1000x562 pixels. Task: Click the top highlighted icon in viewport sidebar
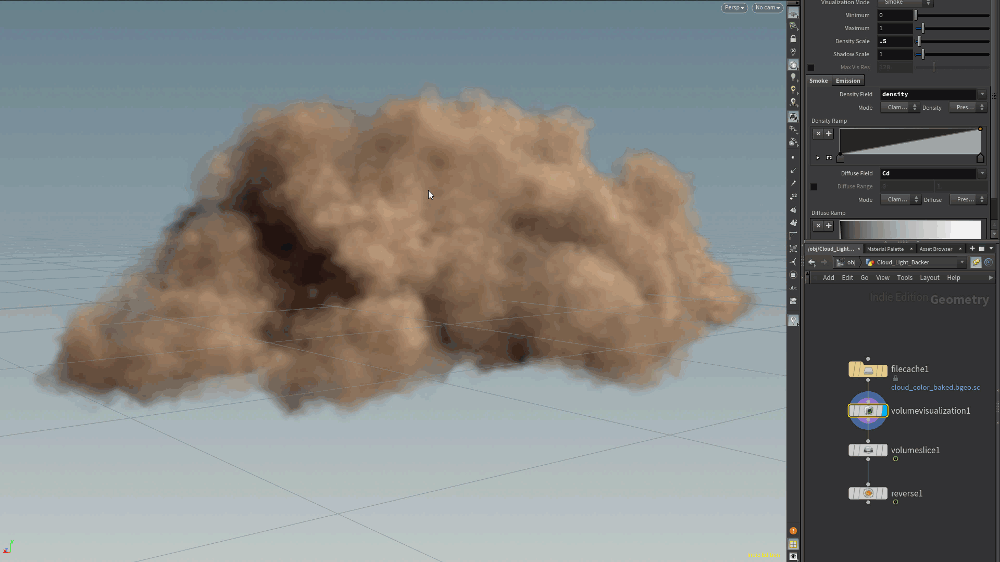tap(793, 13)
